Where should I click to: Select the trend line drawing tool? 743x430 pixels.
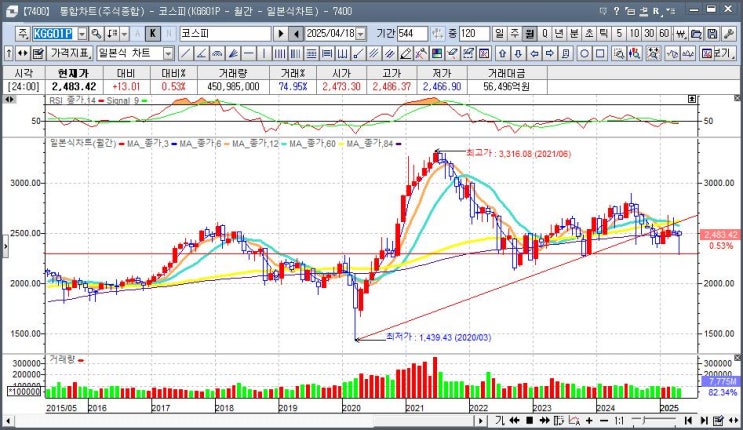tap(186, 54)
